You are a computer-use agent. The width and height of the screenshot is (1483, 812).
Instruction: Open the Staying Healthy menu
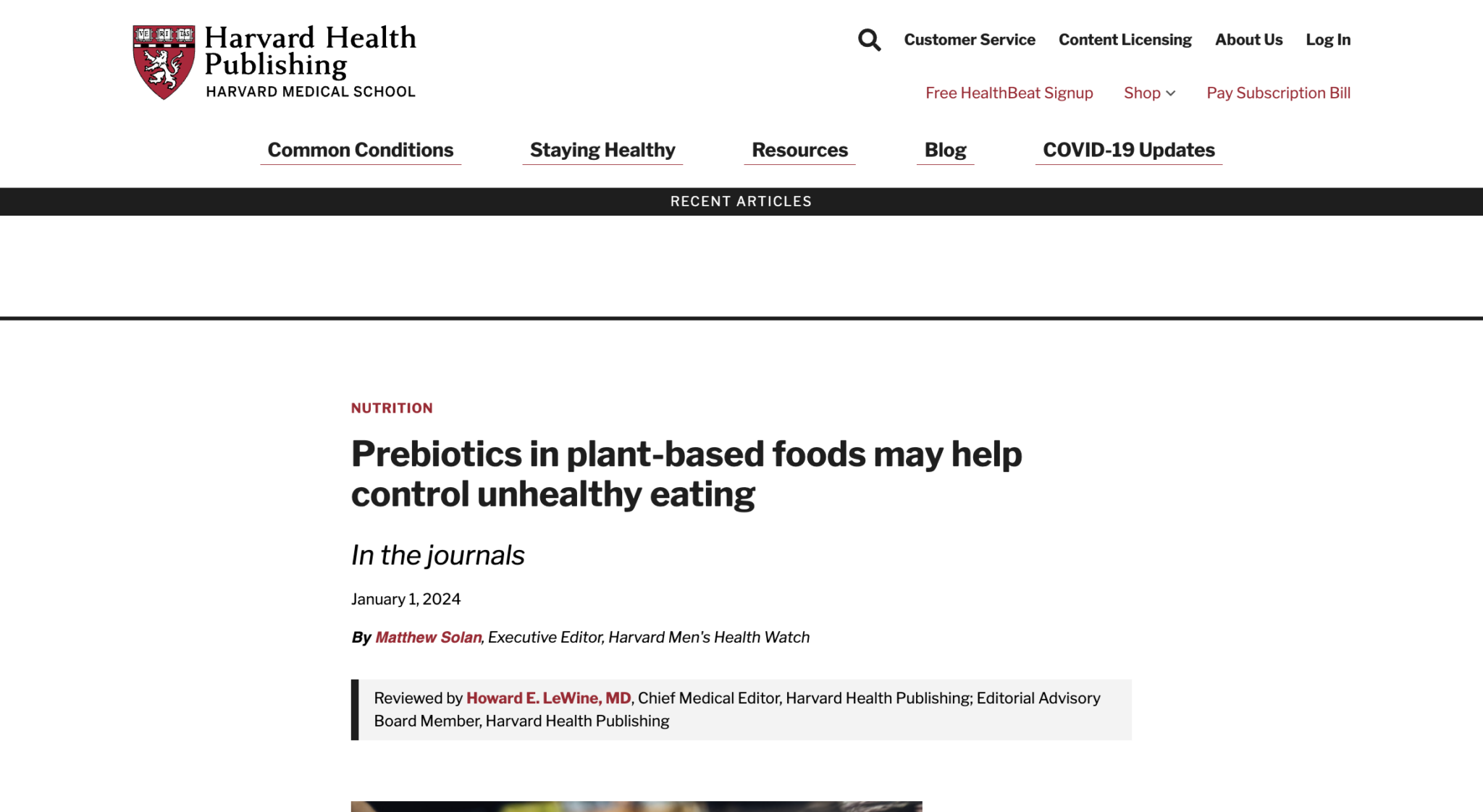(x=602, y=150)
